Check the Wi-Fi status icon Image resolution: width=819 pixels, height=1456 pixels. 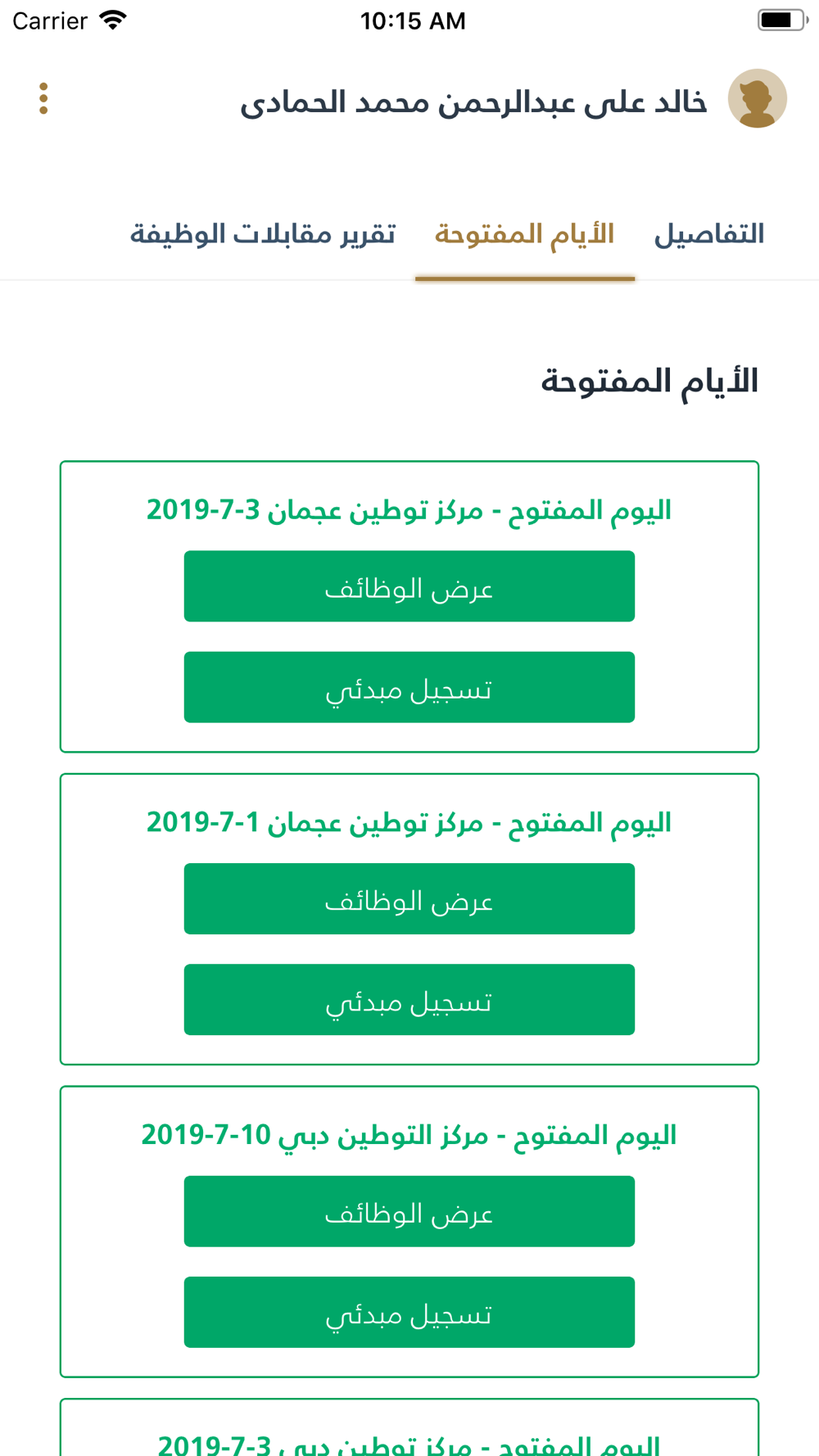113,20
